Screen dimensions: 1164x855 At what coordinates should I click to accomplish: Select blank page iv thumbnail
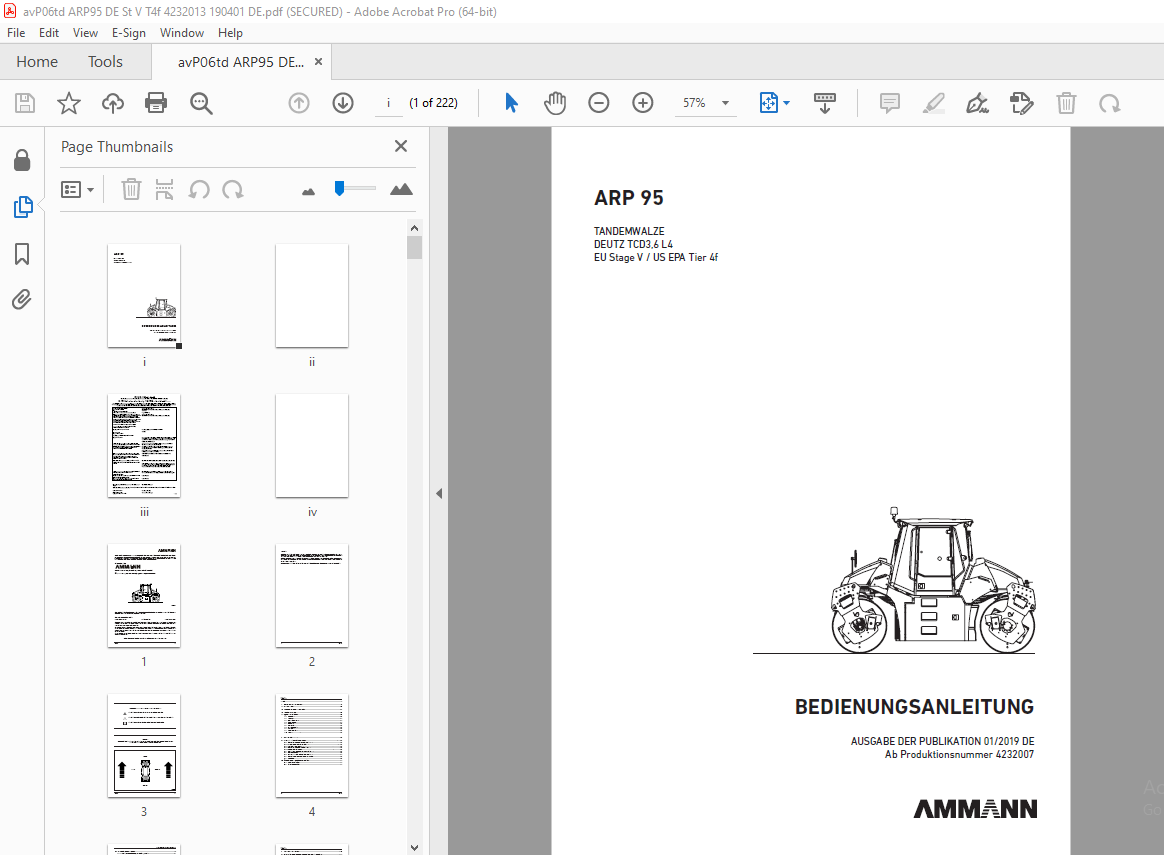(x=312, y=445)
